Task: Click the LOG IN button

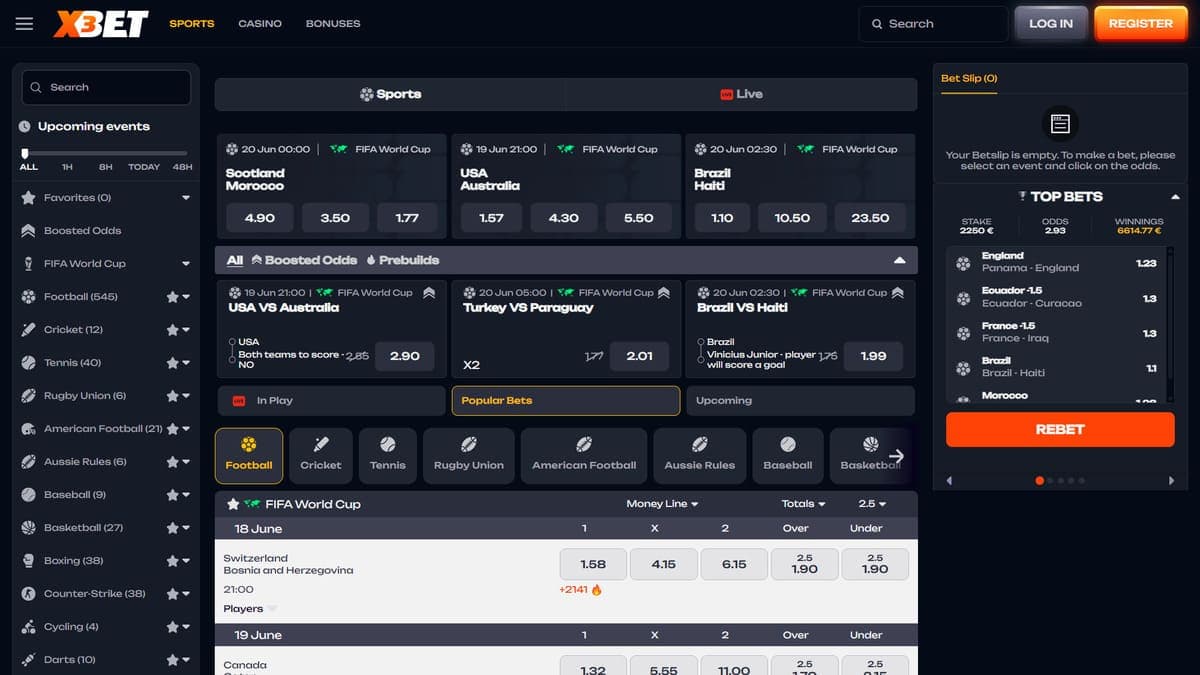Action: [x=1051, y=23]
